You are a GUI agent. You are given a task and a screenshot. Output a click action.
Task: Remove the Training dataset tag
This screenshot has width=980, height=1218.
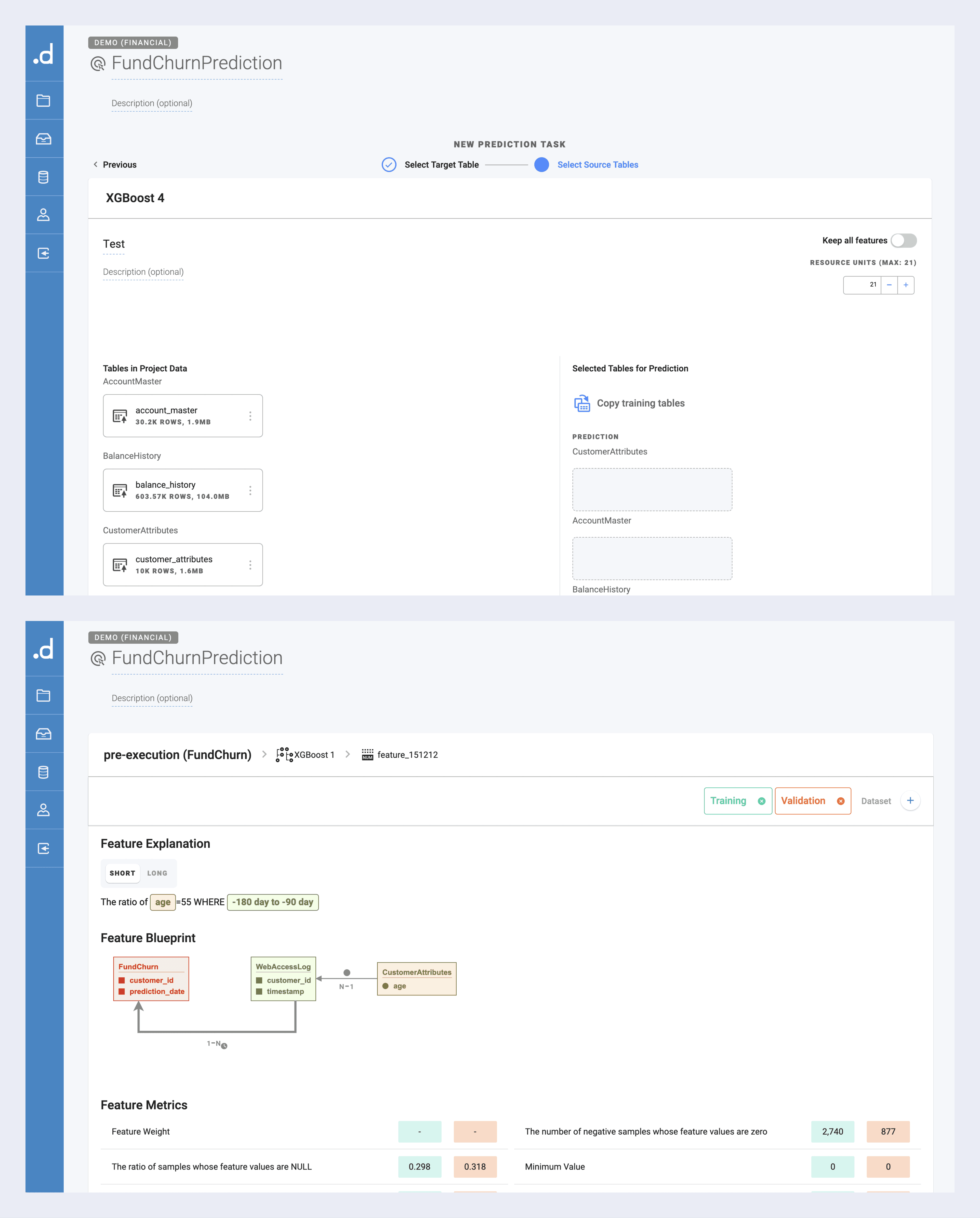pos(761,801)
